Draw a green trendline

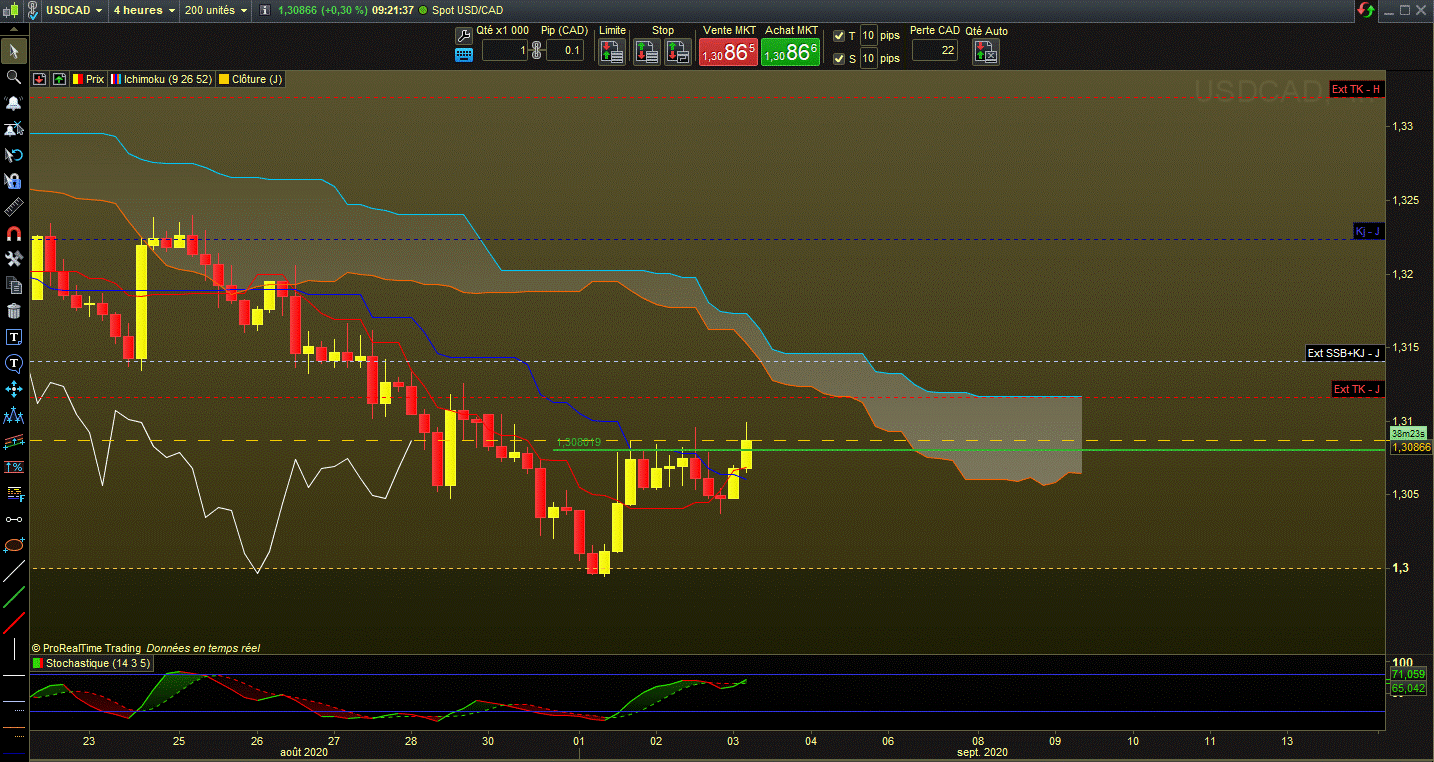pos(14,598)
